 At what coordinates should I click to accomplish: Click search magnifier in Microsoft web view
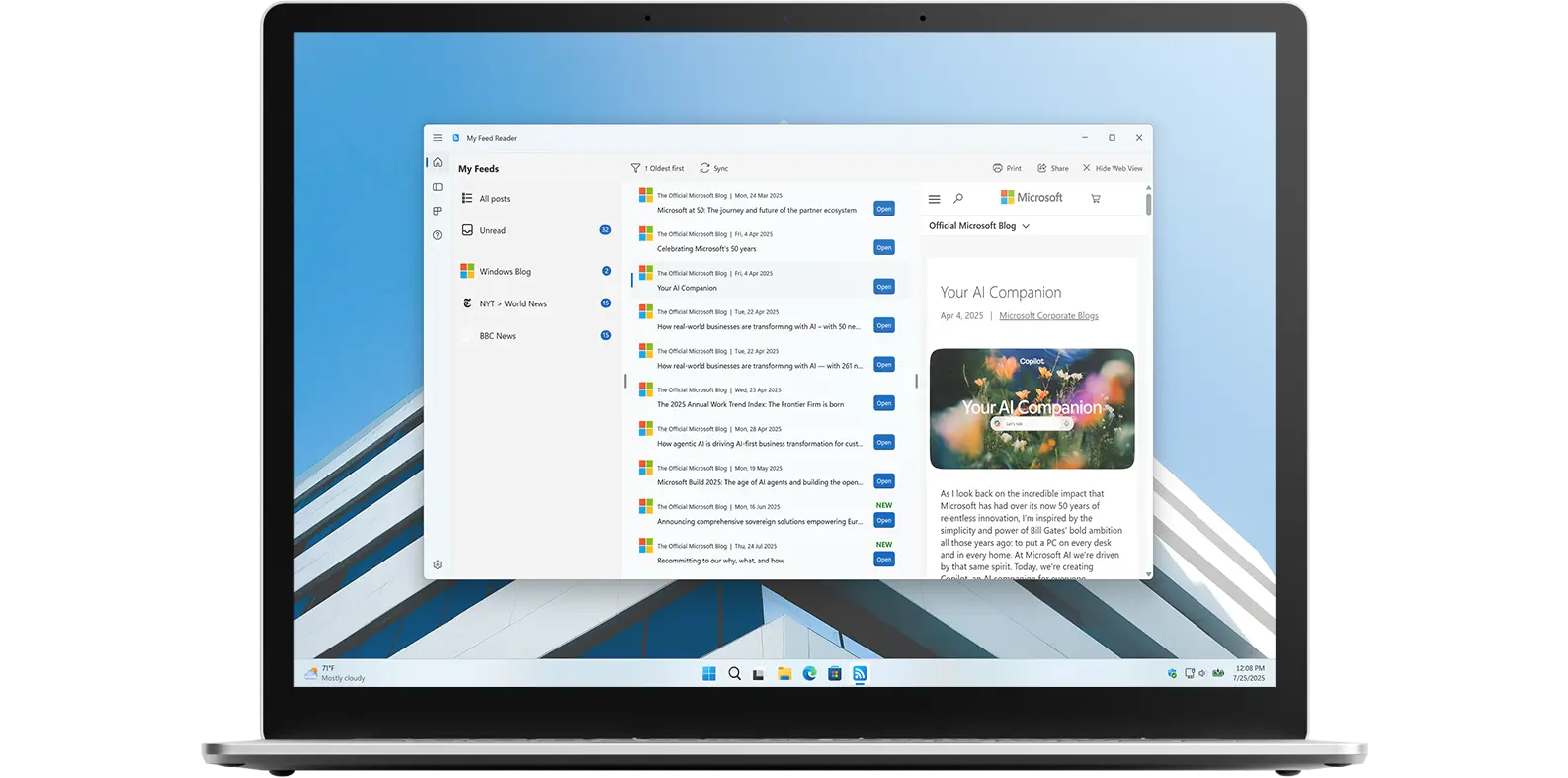click(x=958, y=199)
